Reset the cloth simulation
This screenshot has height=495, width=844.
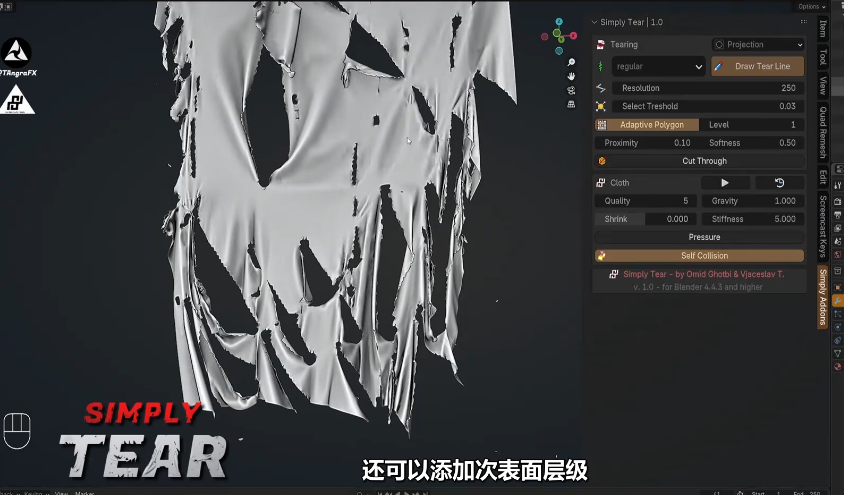tap(779, 183)
